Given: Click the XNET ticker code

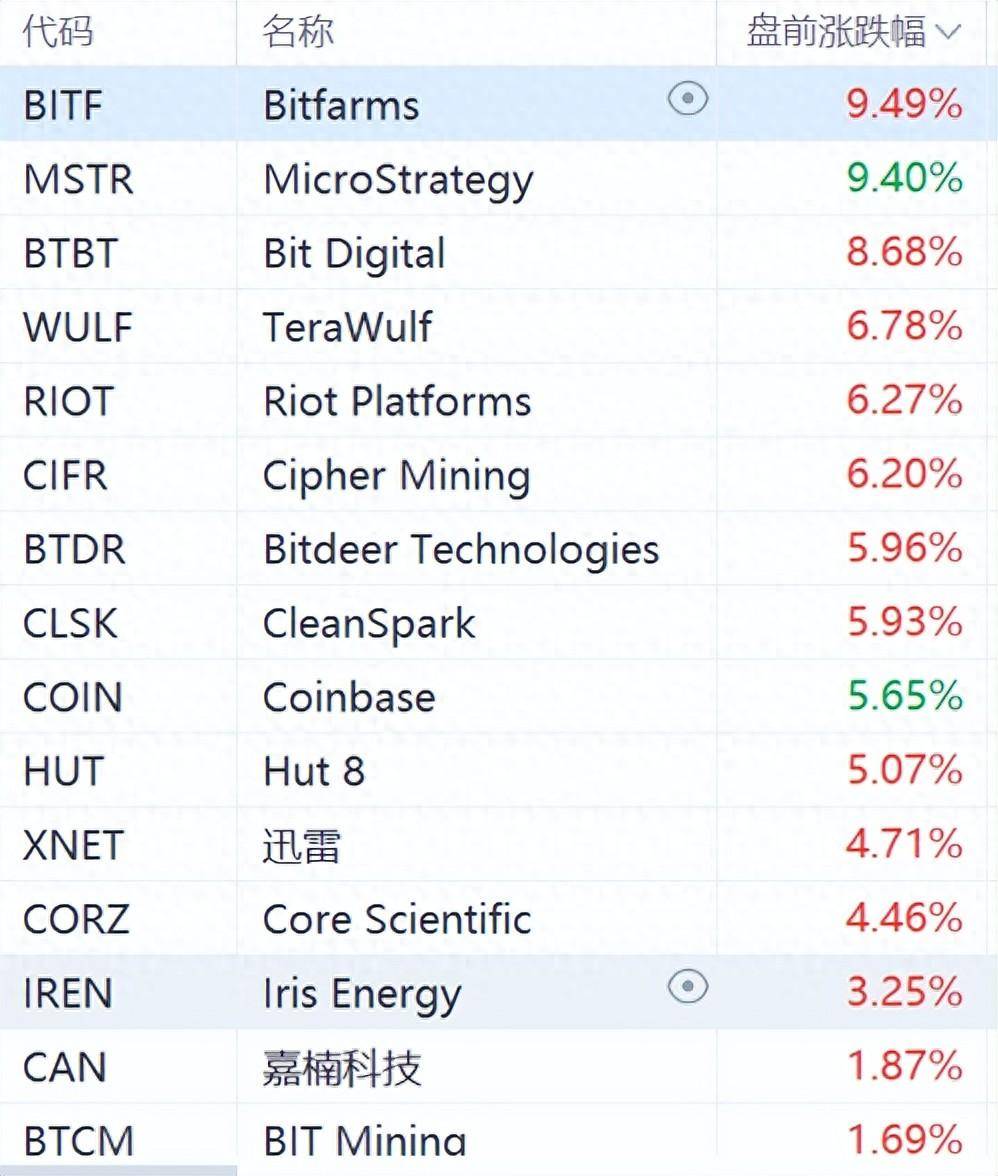Looking at the screenshot, I should (x=73, y=845).
